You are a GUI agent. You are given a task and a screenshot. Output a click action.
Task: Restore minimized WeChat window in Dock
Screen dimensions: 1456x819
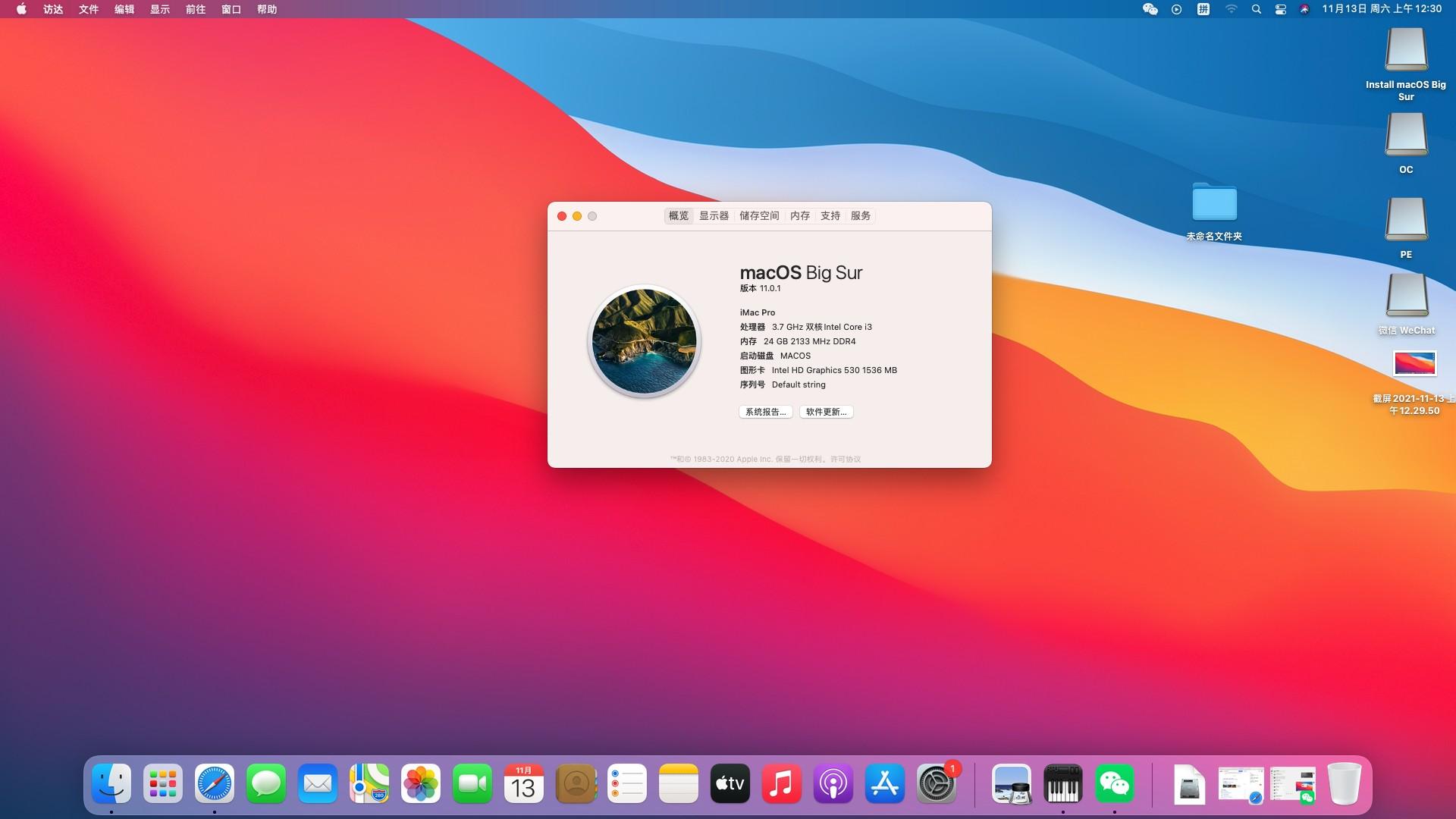coord(1293,786)
